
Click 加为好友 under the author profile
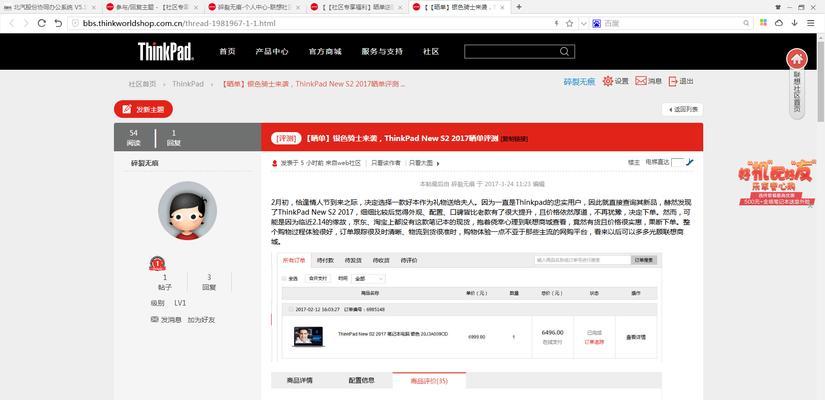pos(201,319)
